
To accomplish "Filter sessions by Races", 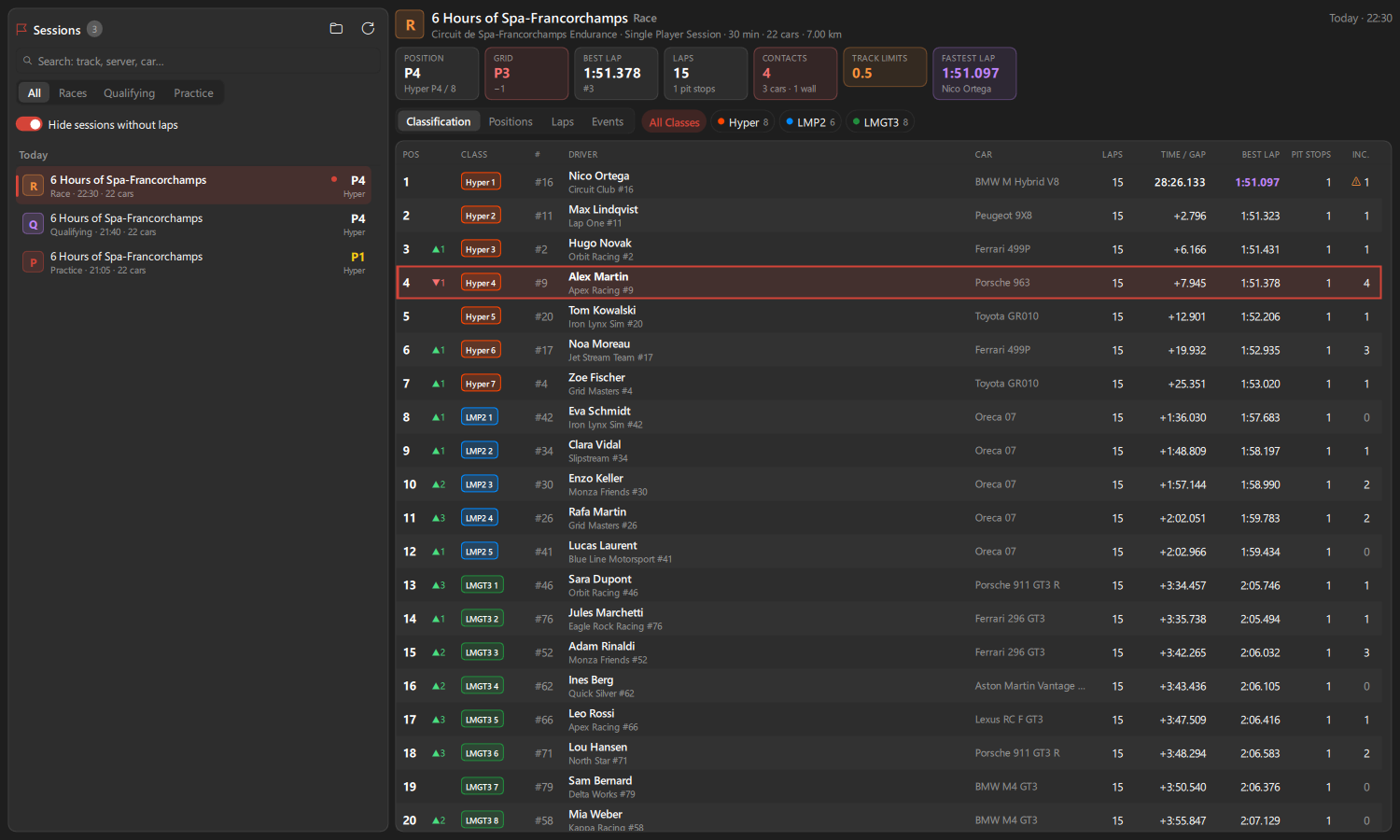I will click(73, 92).
